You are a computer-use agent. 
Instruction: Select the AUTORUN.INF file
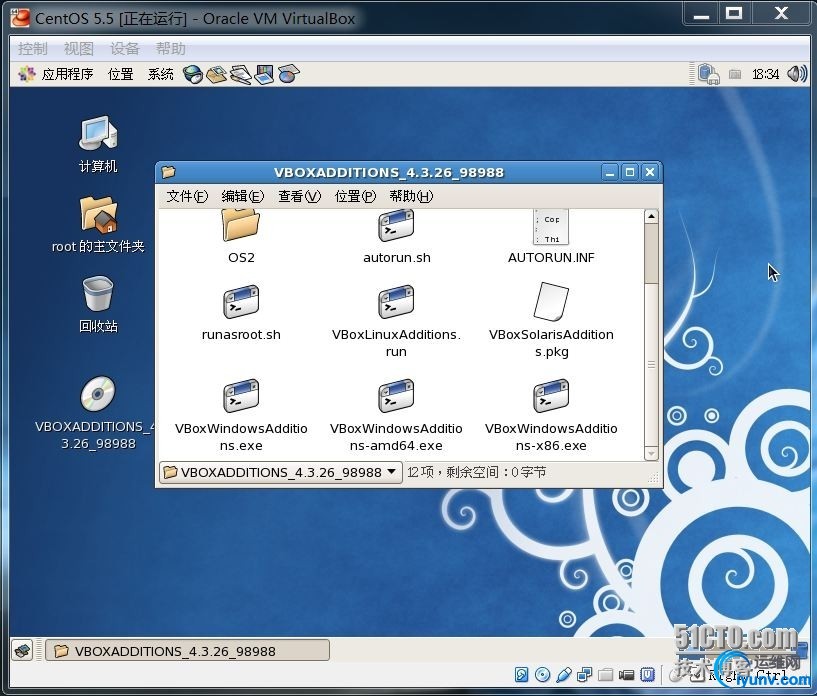click(x=551, y=237)
